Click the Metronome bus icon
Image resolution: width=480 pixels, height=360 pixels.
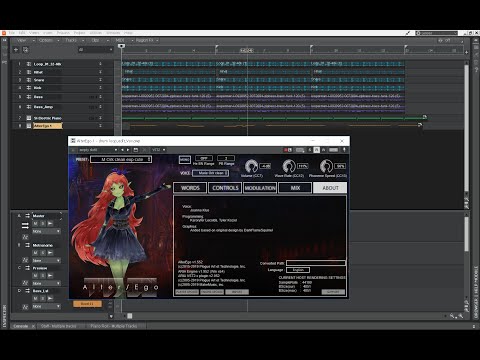27,245
